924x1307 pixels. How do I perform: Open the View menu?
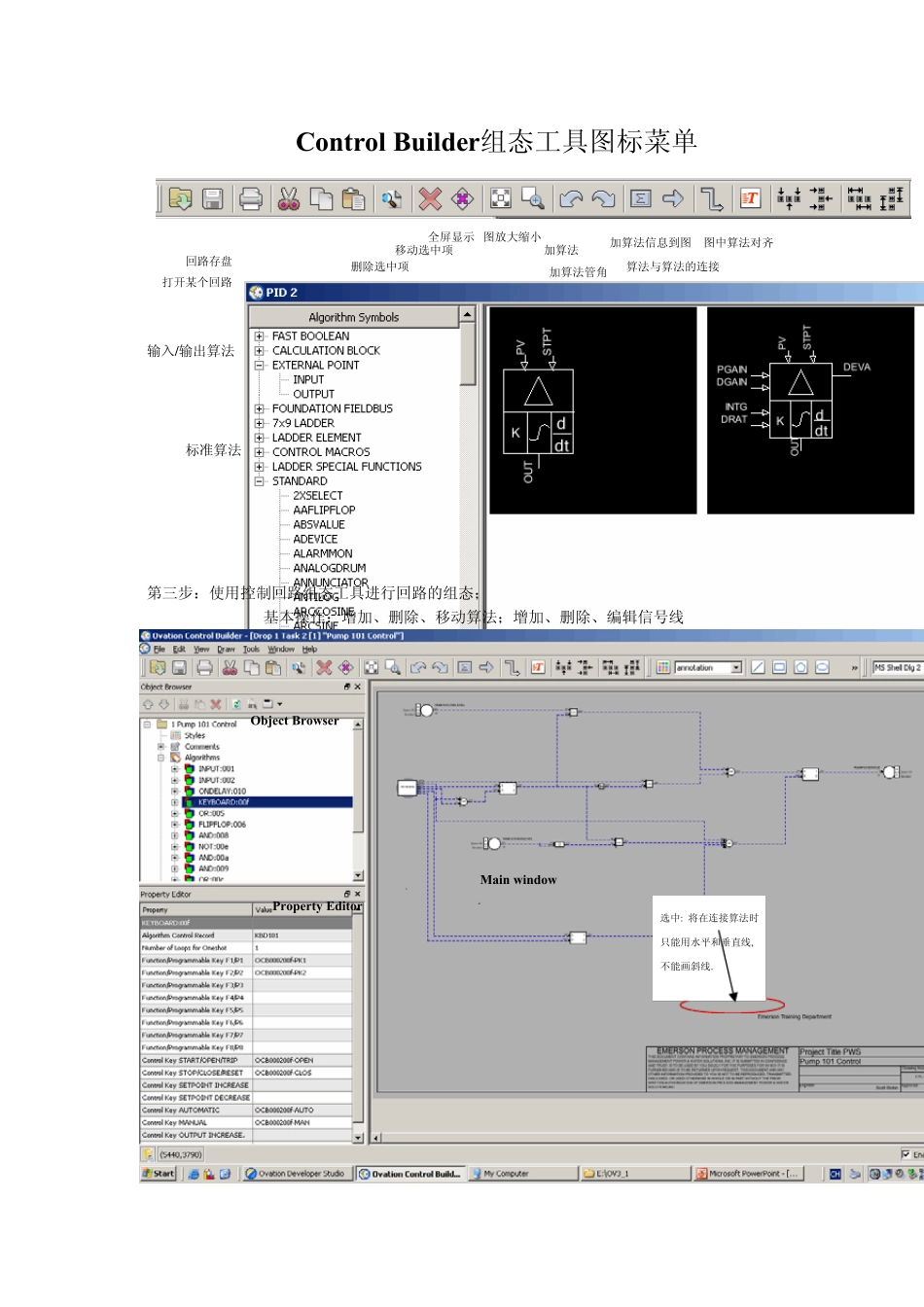tap(201, 650)
